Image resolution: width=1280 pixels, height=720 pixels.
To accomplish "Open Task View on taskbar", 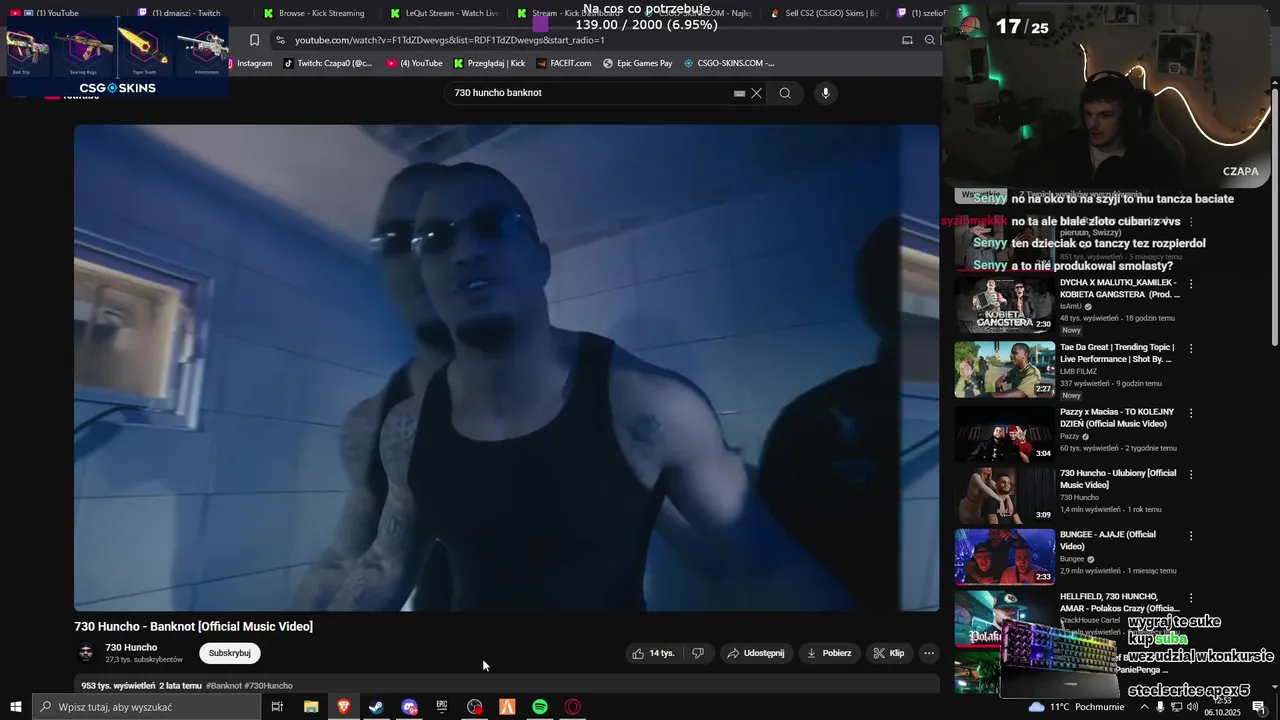I will (x=277, y=707).
